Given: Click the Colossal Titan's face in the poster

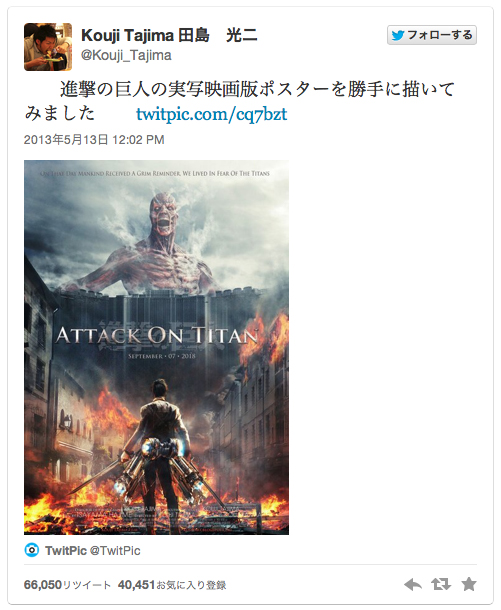Looking at the screenshot, I should click(x=165, y=213).
